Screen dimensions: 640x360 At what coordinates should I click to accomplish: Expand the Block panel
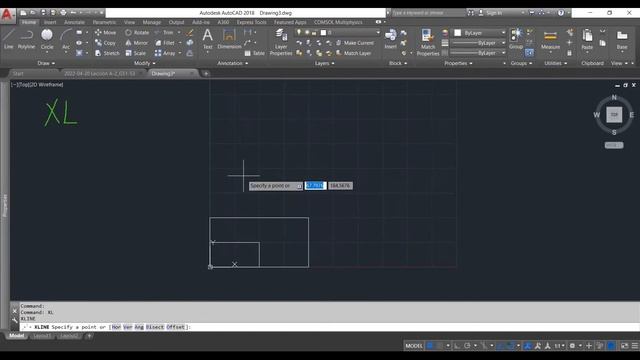click(x=398, y=63)
